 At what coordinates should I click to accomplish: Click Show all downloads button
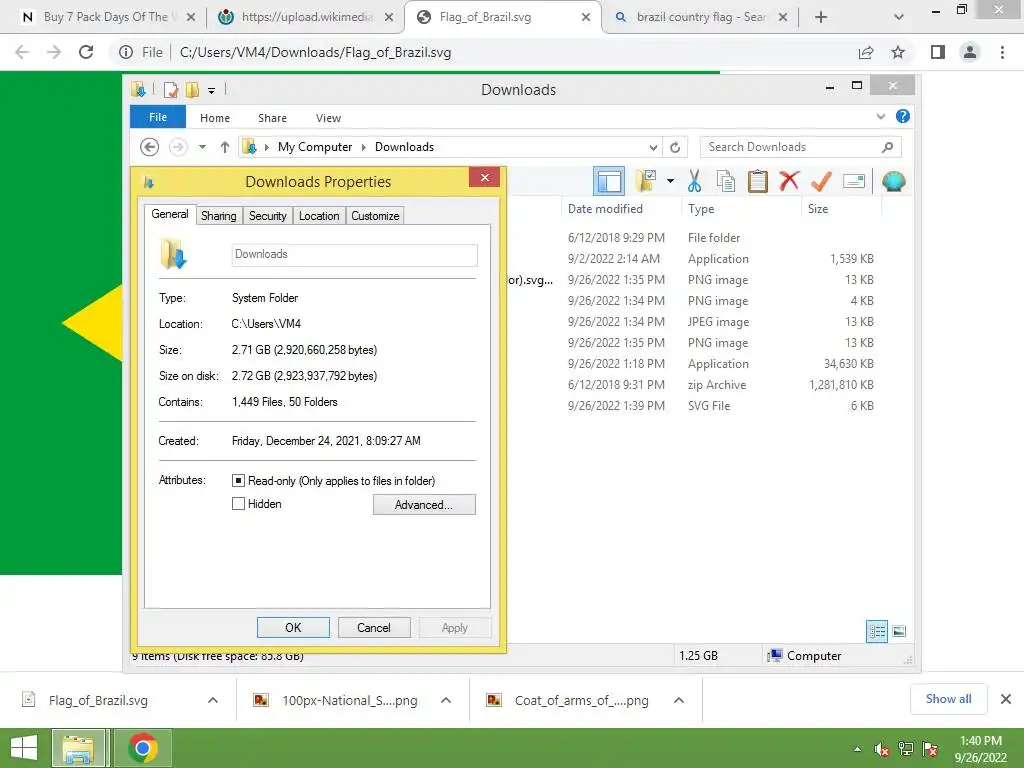point(948,699)
